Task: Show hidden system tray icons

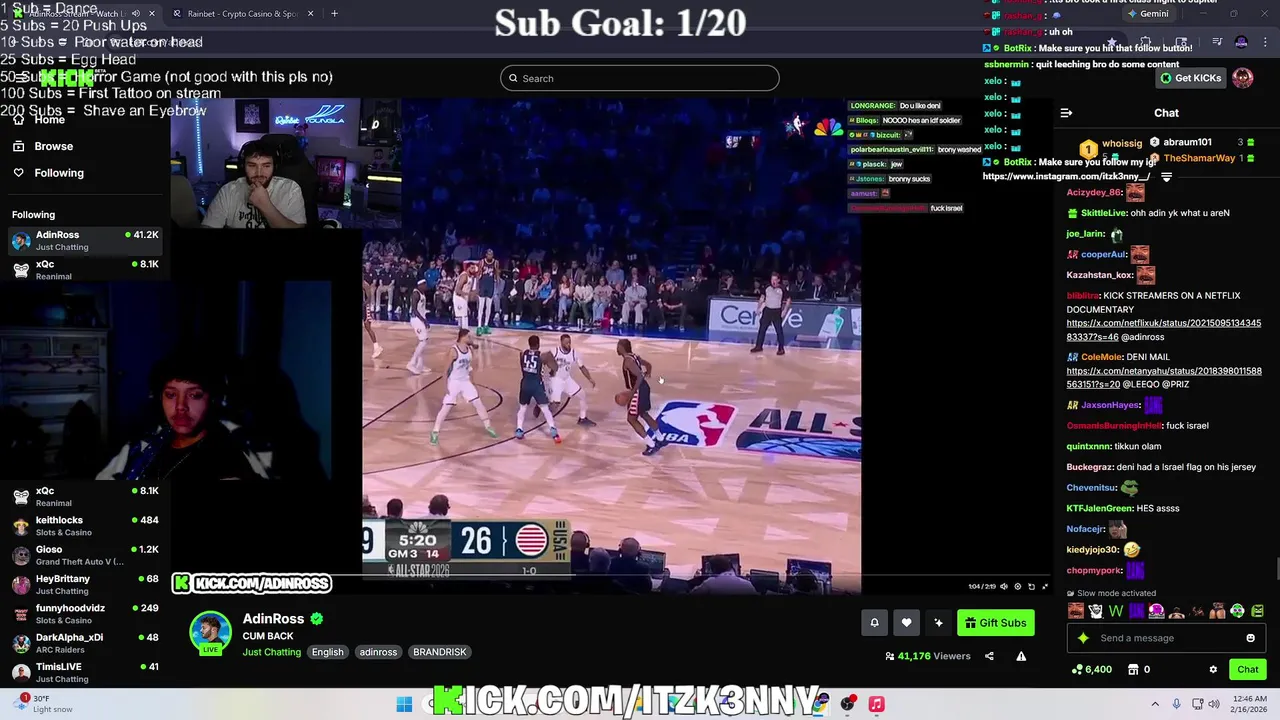Action: pos(1155,704)
